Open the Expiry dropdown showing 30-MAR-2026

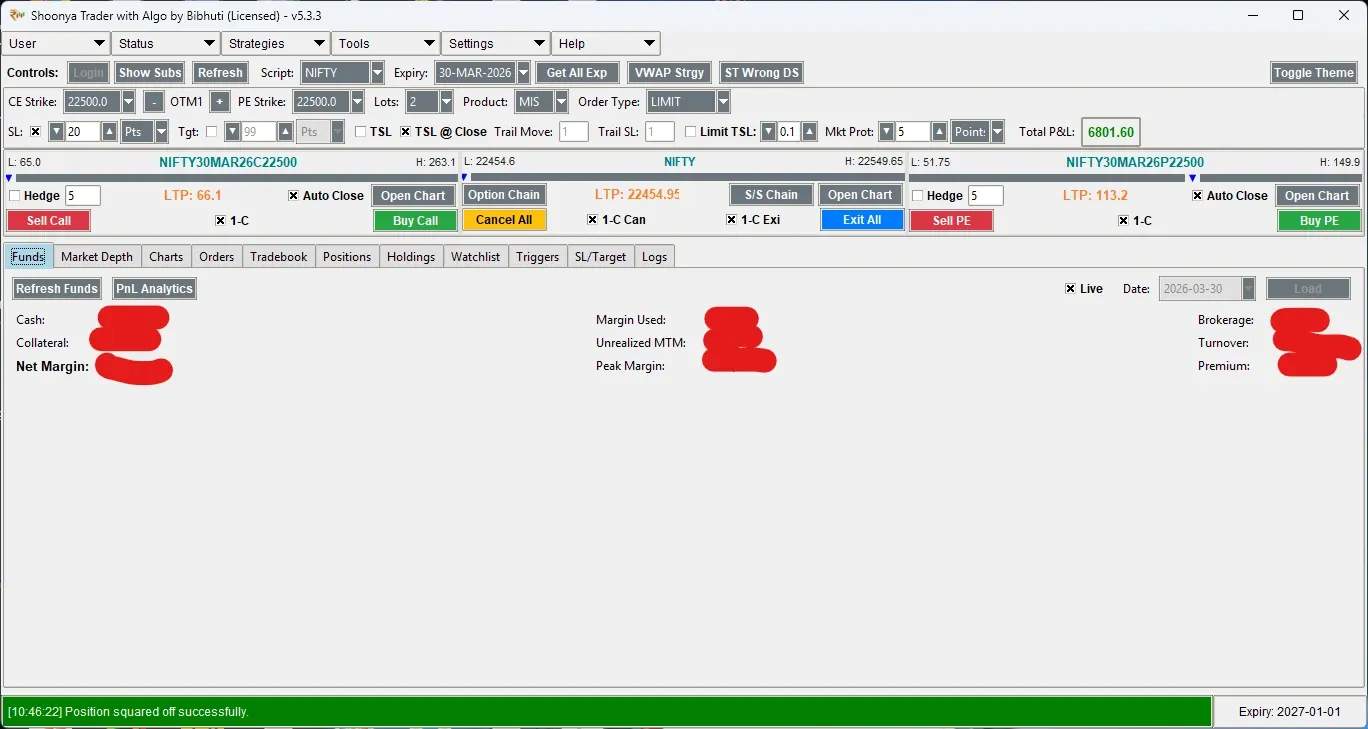click(523, 73)
